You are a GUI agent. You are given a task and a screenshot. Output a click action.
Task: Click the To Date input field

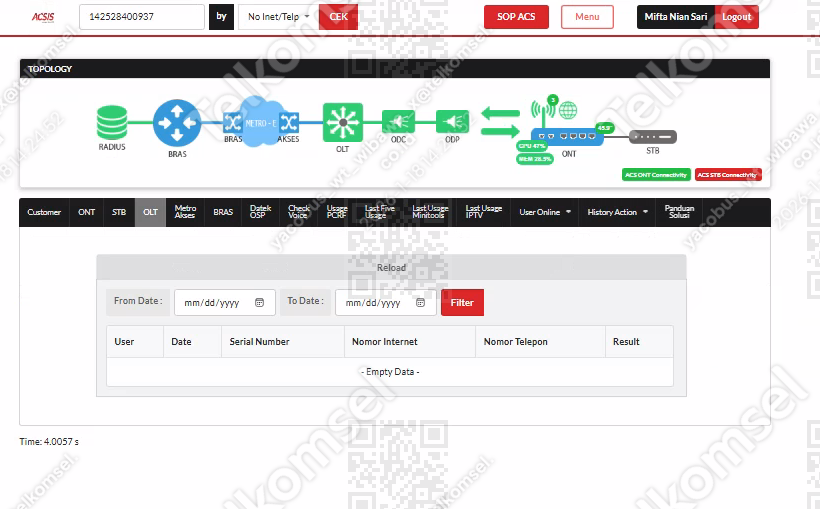tap(386, 302)
